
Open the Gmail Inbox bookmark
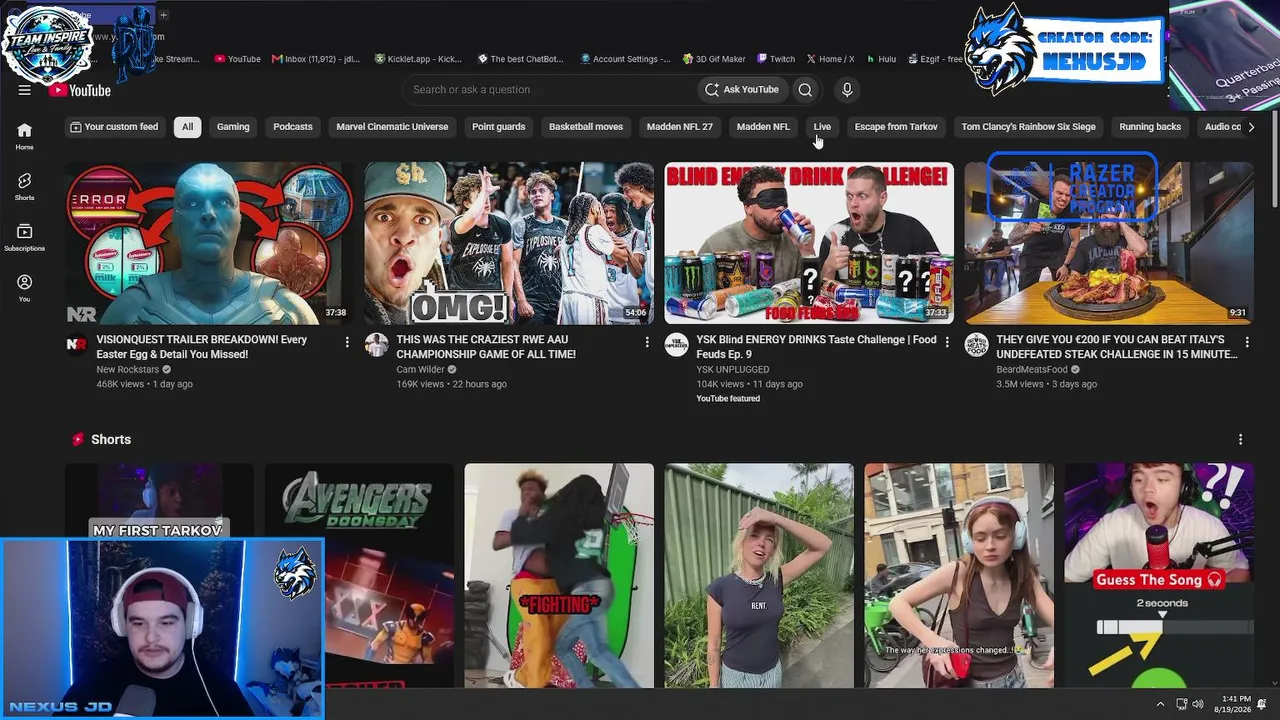click(316, 59)
